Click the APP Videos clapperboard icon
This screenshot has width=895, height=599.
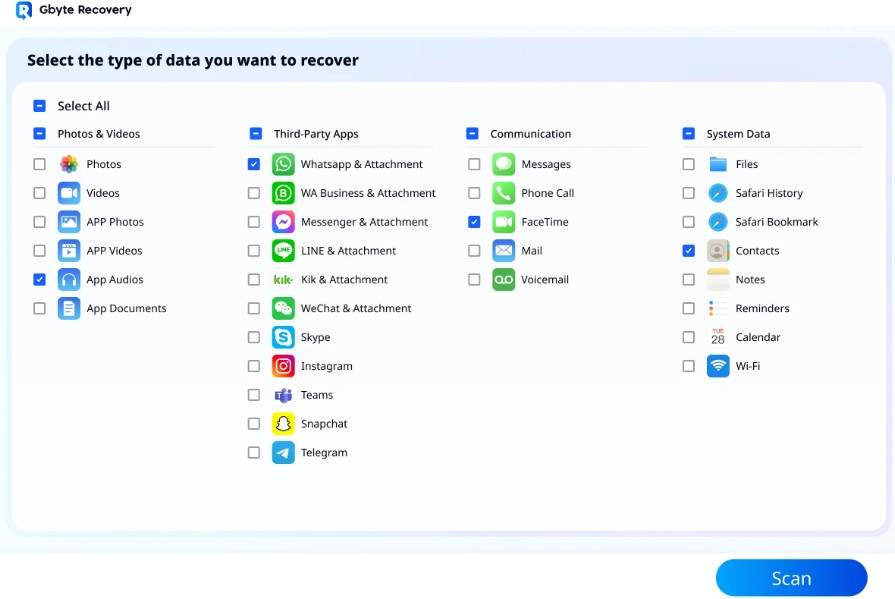click(x=69, y=251)
